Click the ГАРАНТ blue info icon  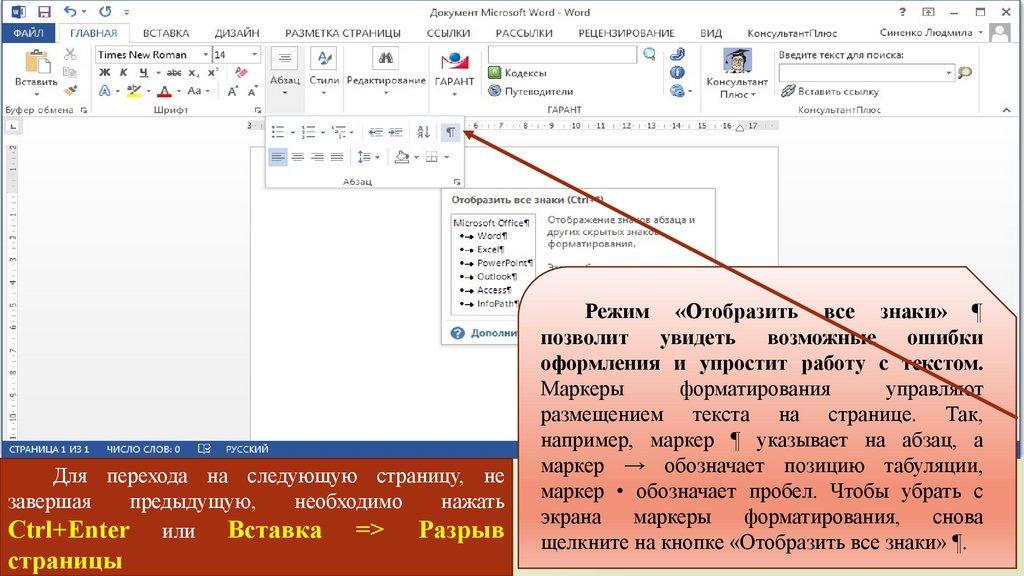point(677,72)
